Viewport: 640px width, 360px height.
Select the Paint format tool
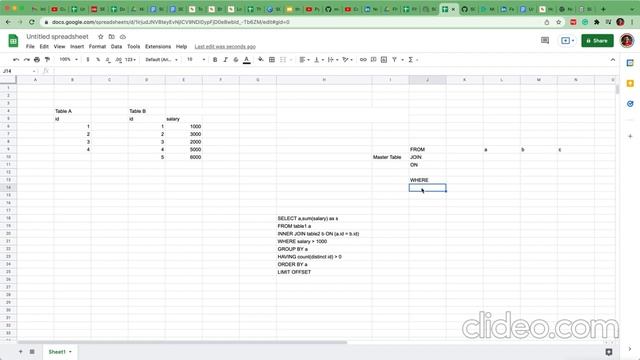tap(47, 60)
